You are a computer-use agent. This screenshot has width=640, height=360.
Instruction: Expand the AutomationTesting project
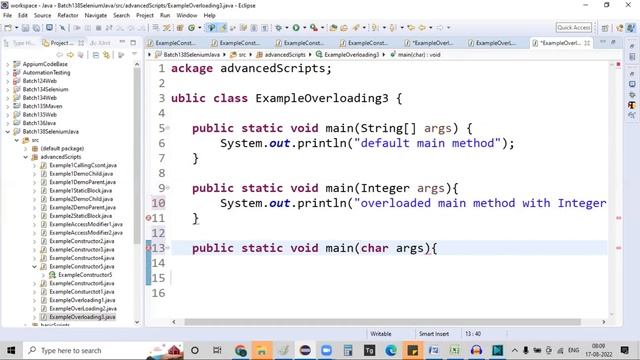coord(7,73)
